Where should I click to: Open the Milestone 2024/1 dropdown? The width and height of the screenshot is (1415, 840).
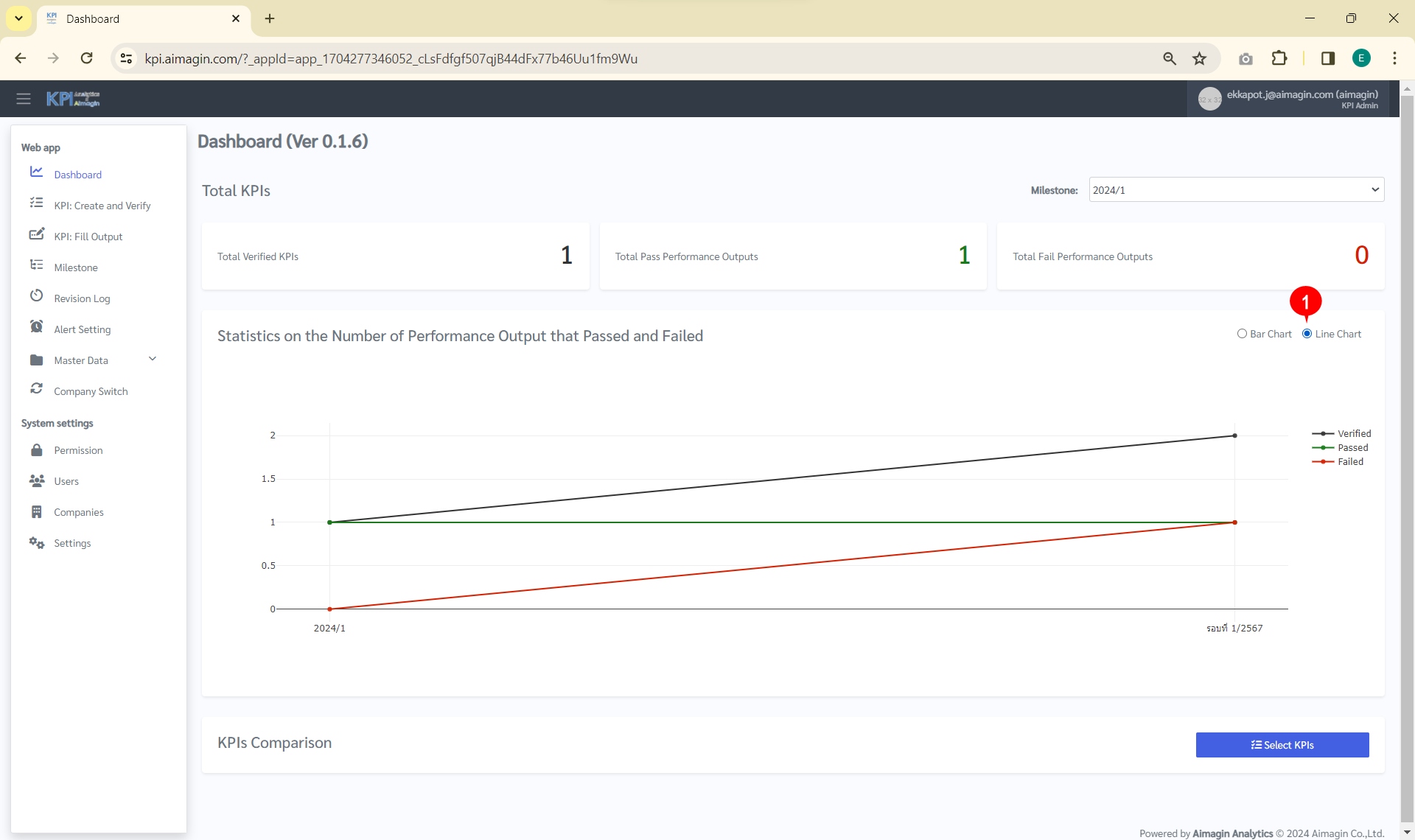(x=1236, y=189)
